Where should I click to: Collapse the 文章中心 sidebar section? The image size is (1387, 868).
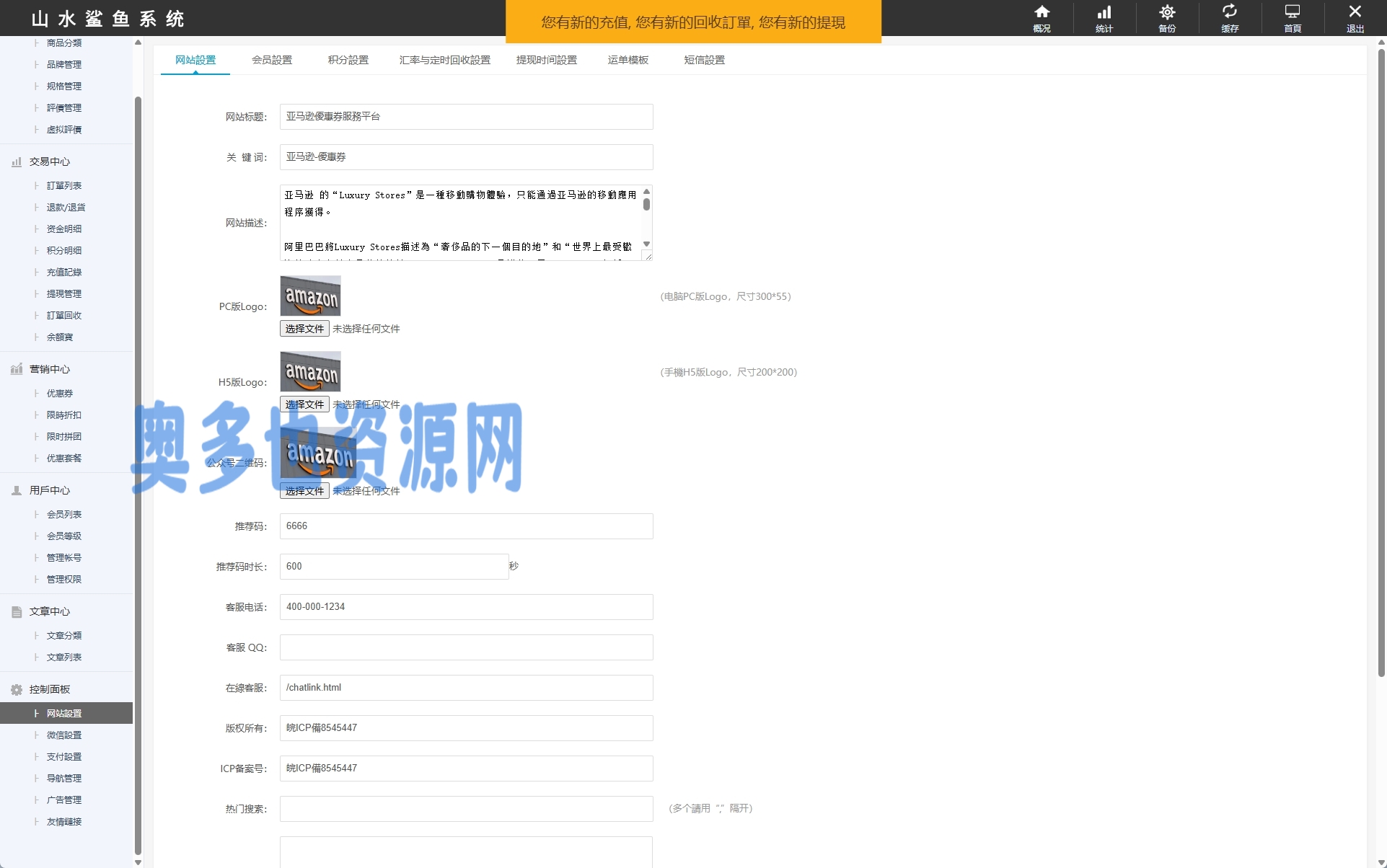point(50,611)
